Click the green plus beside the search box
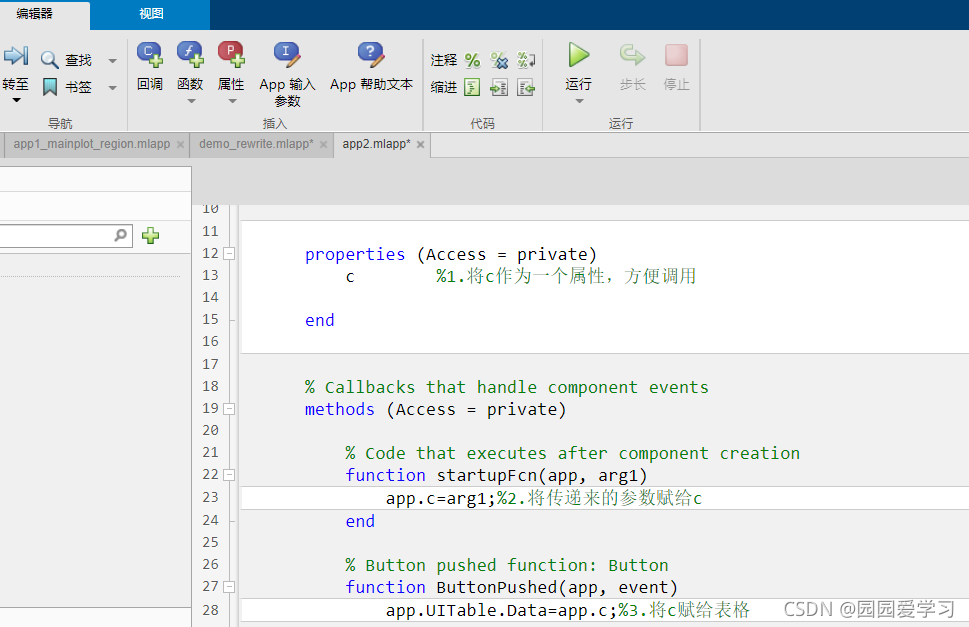Image resolution: width=969 pixels, height=627 pixels. click(x=148, y=236)
